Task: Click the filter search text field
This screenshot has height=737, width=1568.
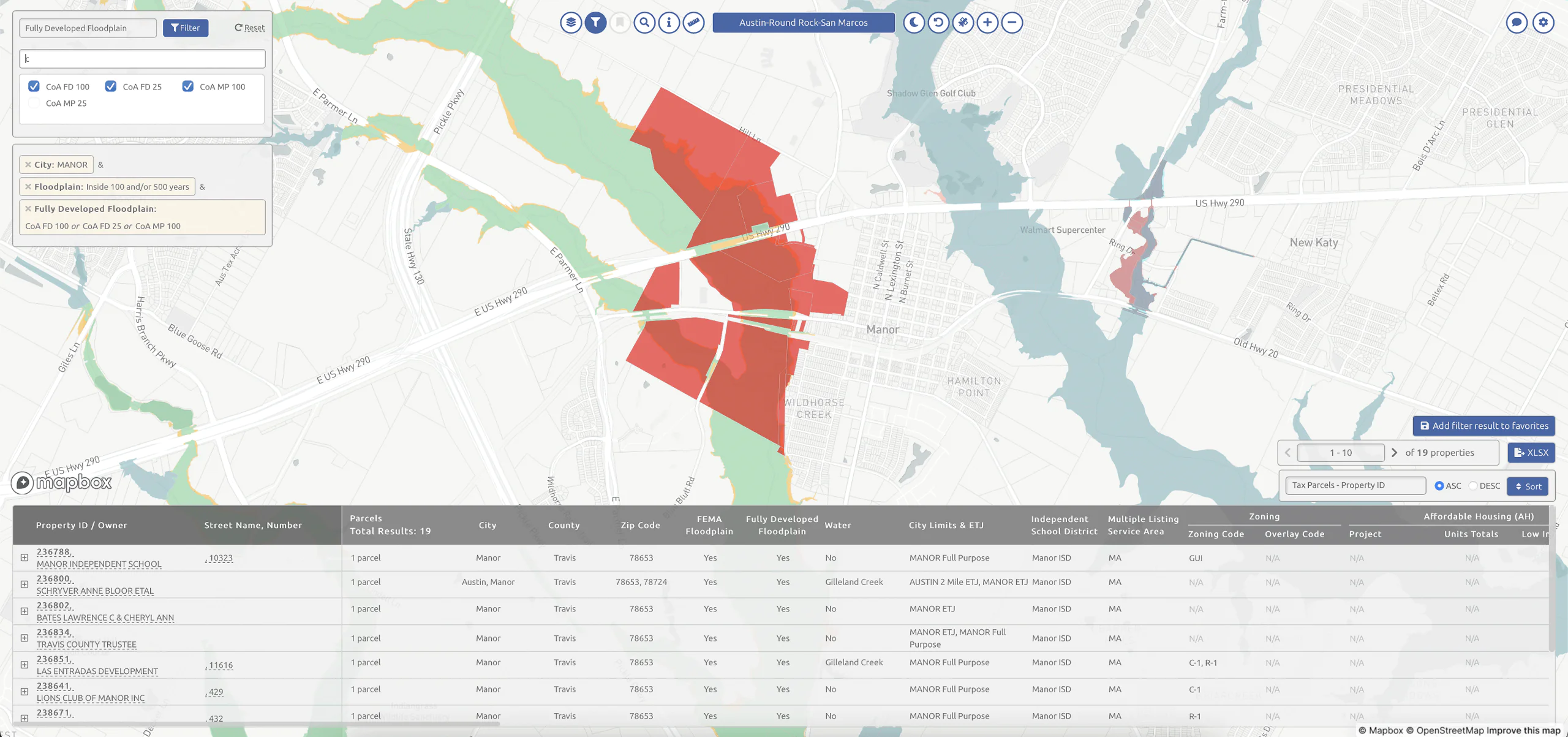Action: tap(142, 59)
